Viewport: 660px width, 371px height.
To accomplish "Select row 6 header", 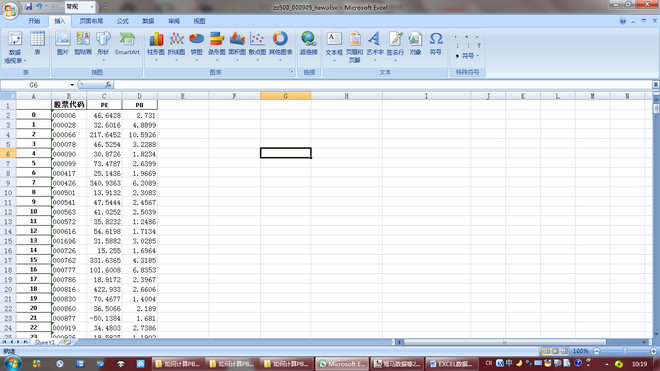I will point(8,154).
